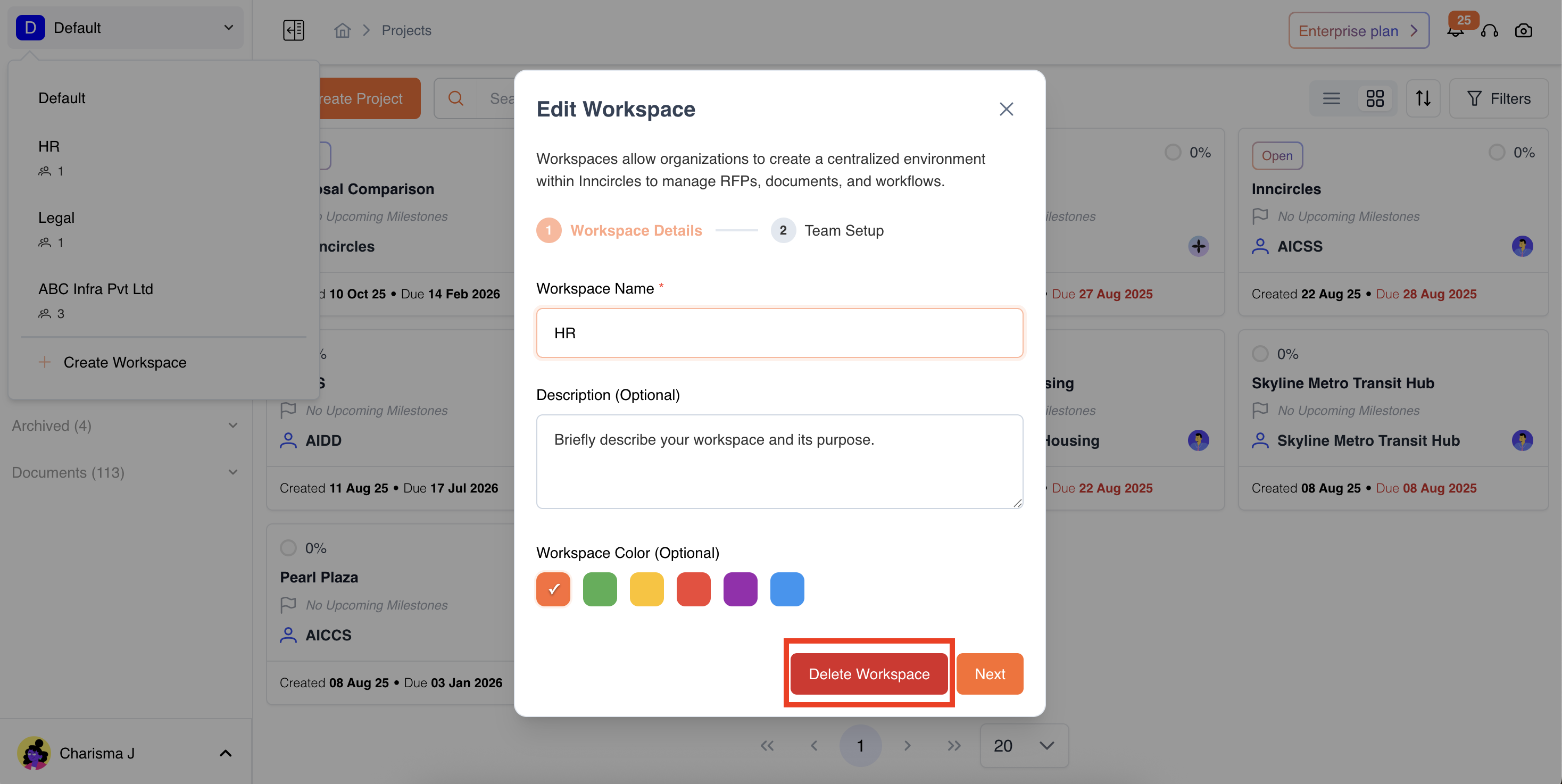Open notifications bell icon
1562x784 pixels.
pos(1455,30)
